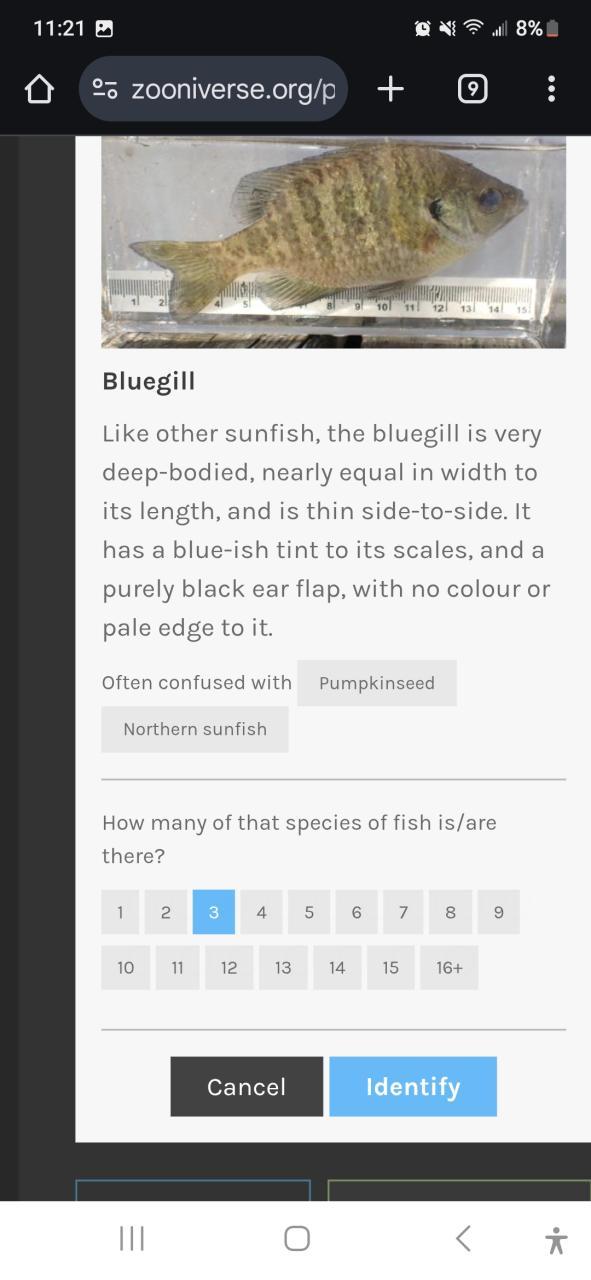Open the browser three-dot menu
This screenshot has width=591, height=1280.
click(551, 90)
